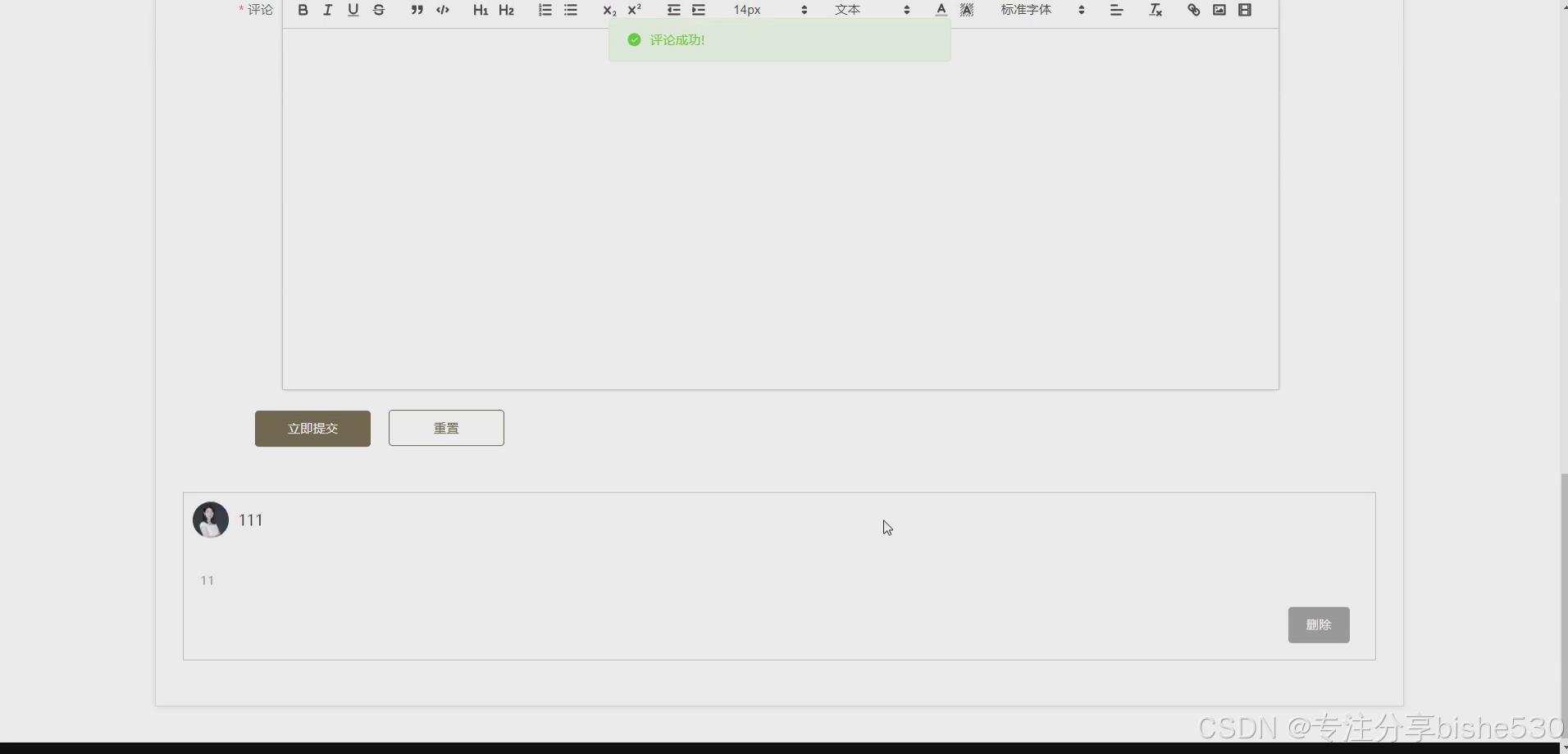Insert an image into the comment
This screenshot has height=754, width=1568.
(x=1219, y=10)
